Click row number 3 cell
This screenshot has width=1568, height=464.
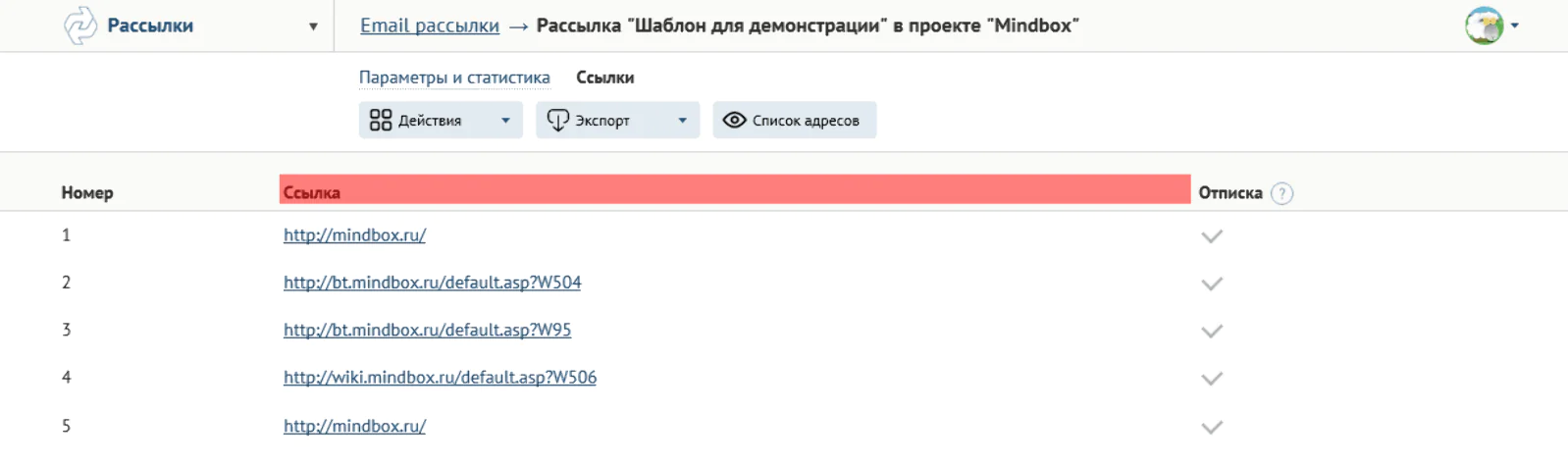coord(66,330)
